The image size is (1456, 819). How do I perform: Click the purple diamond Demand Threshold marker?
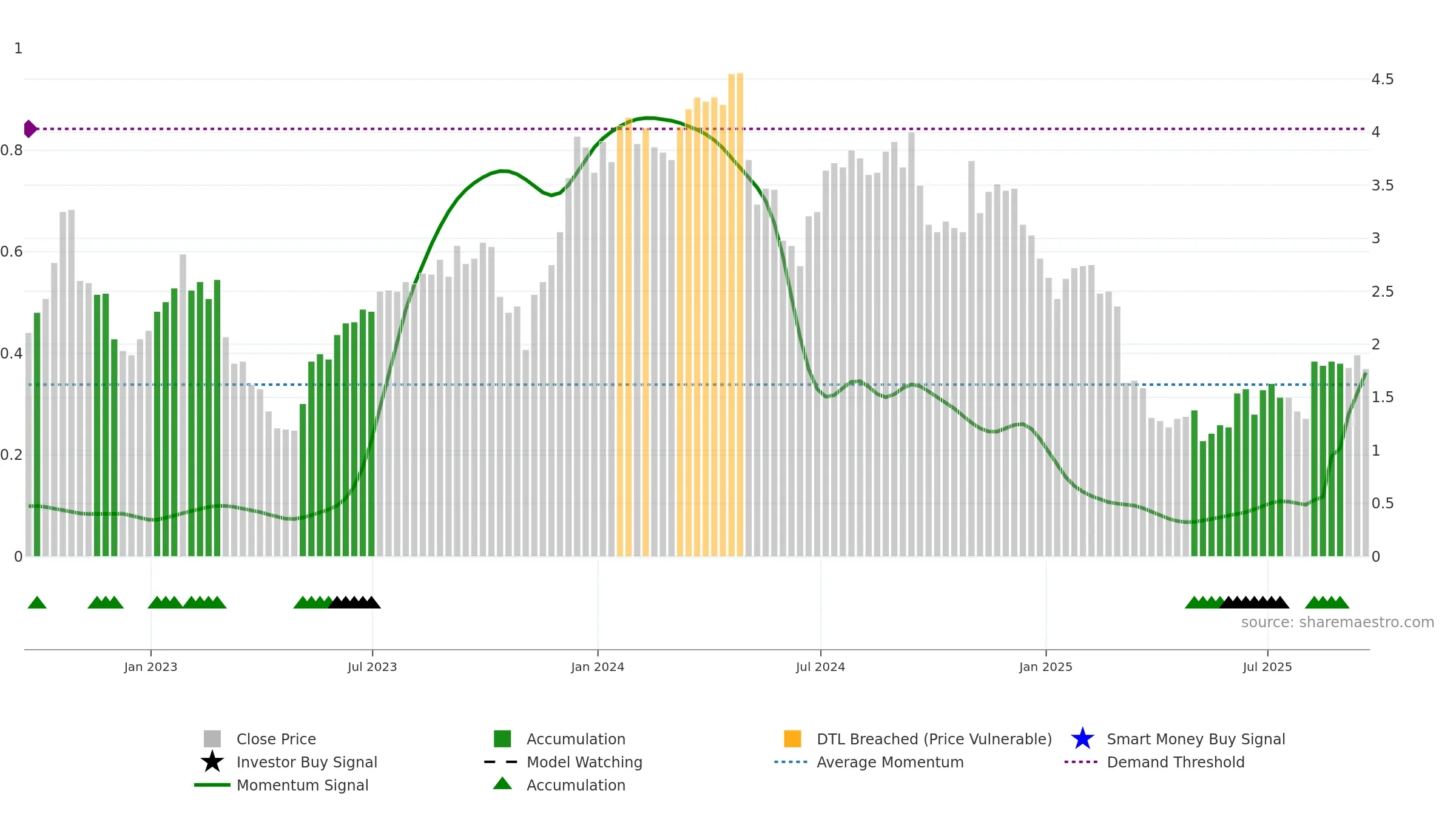tap(30, 129)
